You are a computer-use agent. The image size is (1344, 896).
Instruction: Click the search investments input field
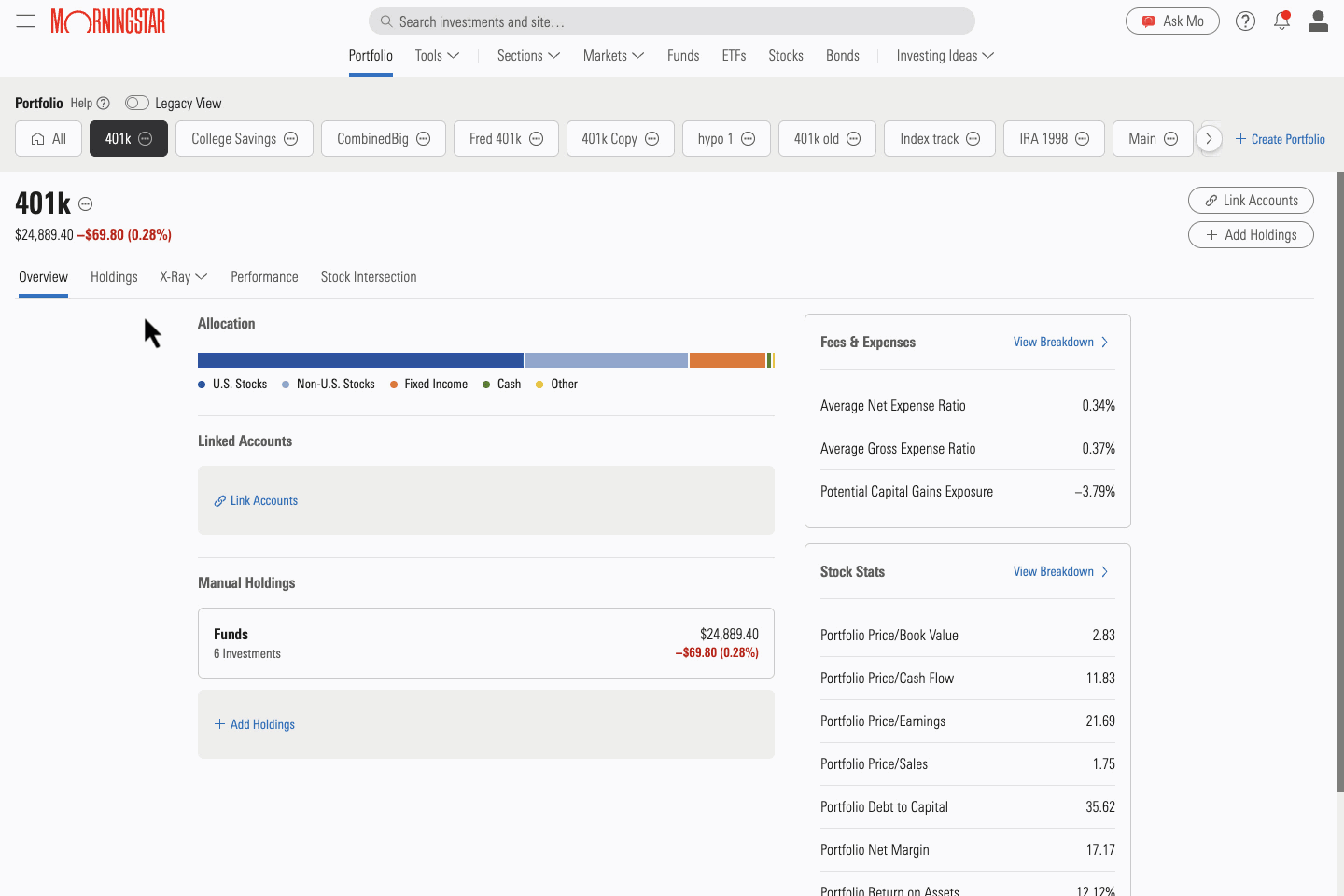[672, 21]
